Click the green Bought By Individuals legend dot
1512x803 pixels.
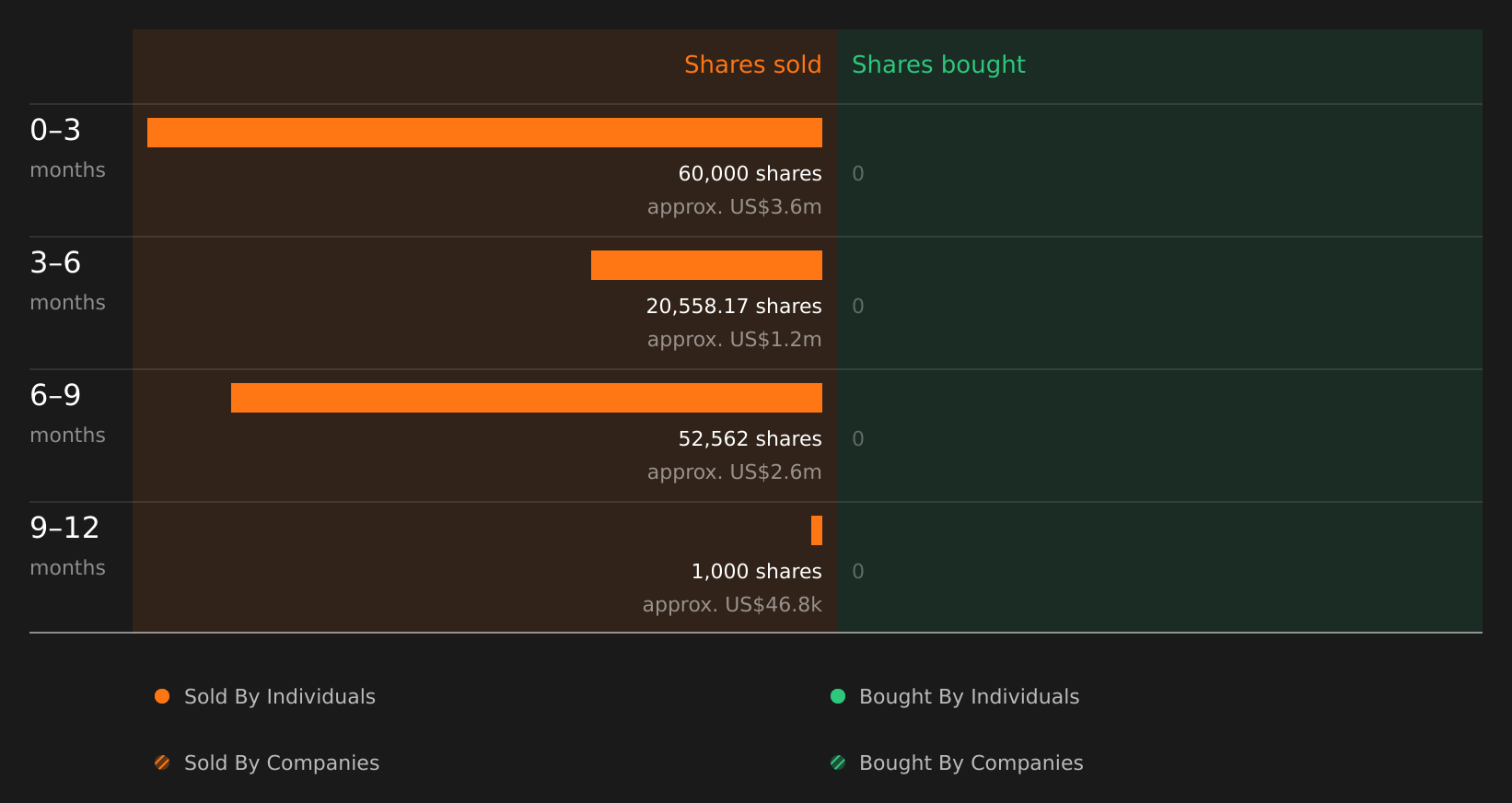[838, 696]
